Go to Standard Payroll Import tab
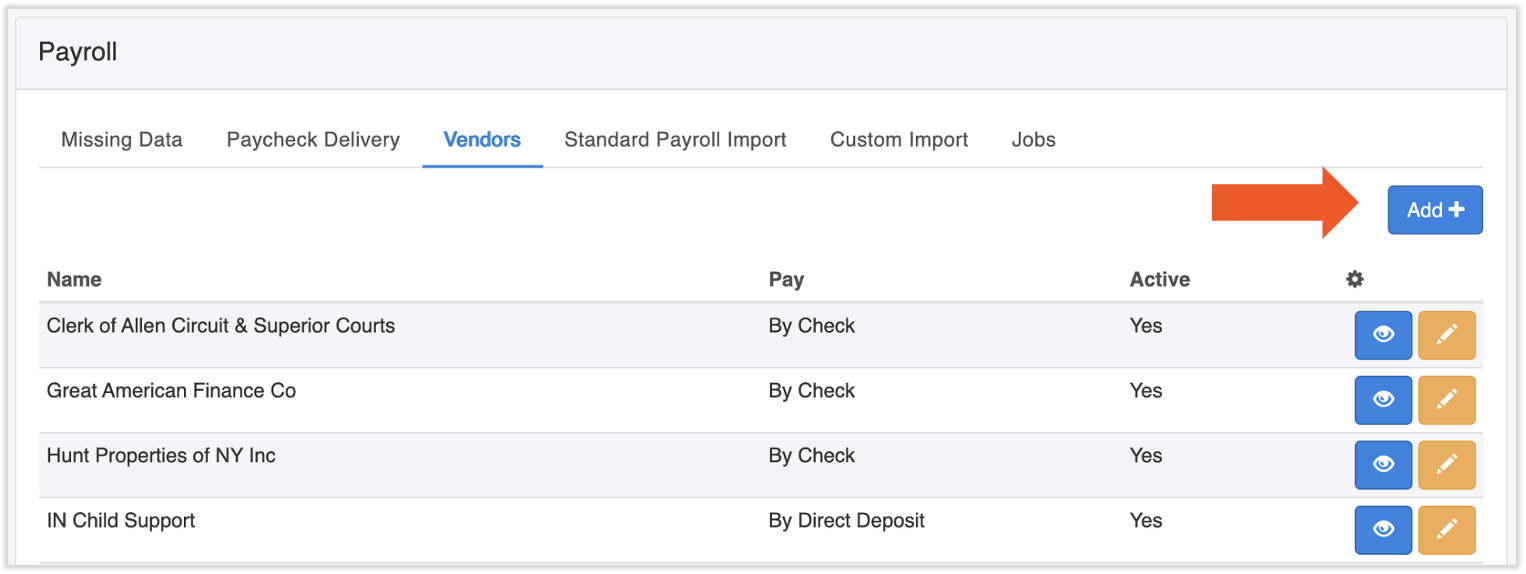The image size is (1526, 574). (675, 140)
